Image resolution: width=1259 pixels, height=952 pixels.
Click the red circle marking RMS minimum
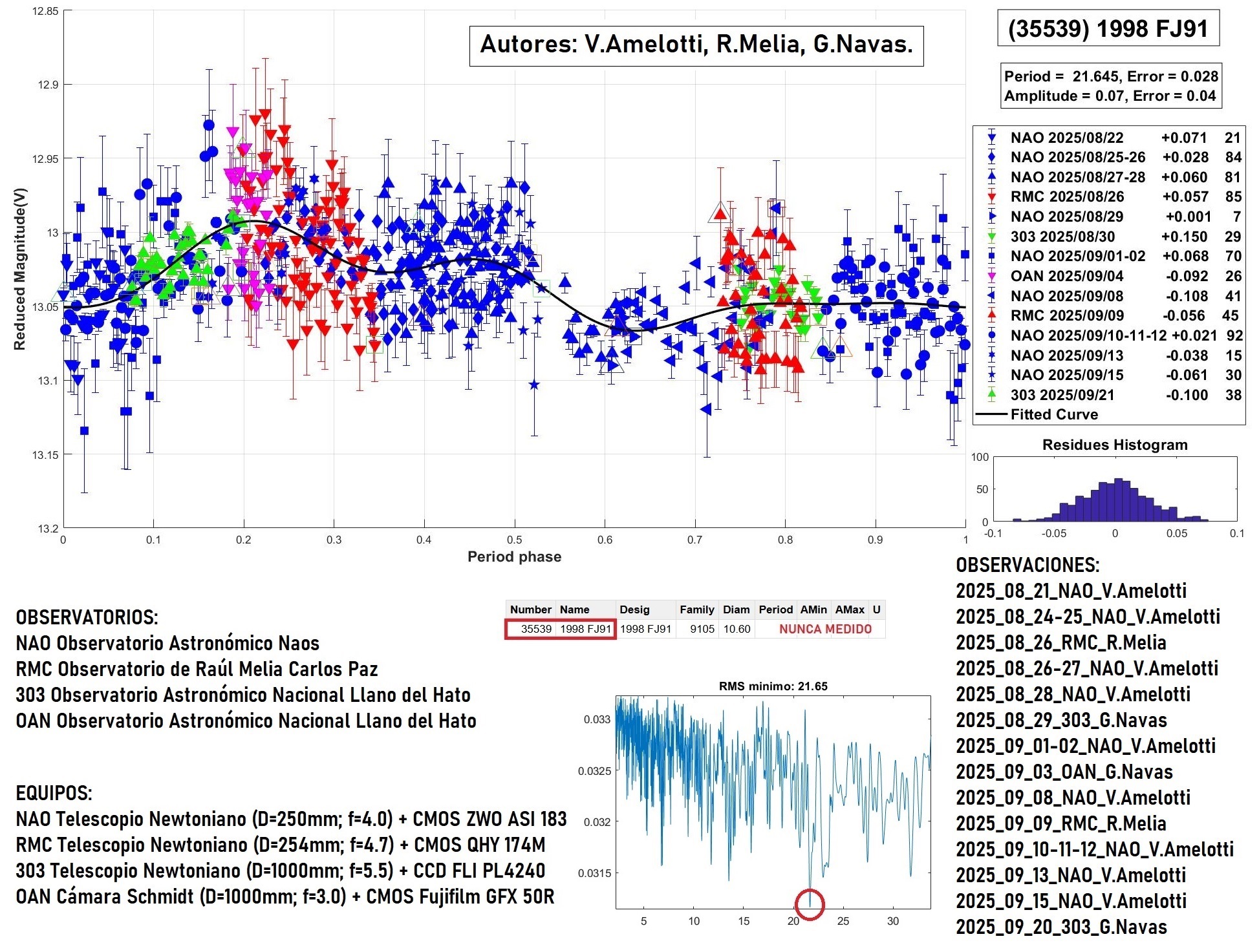click(x=809, y=904)
